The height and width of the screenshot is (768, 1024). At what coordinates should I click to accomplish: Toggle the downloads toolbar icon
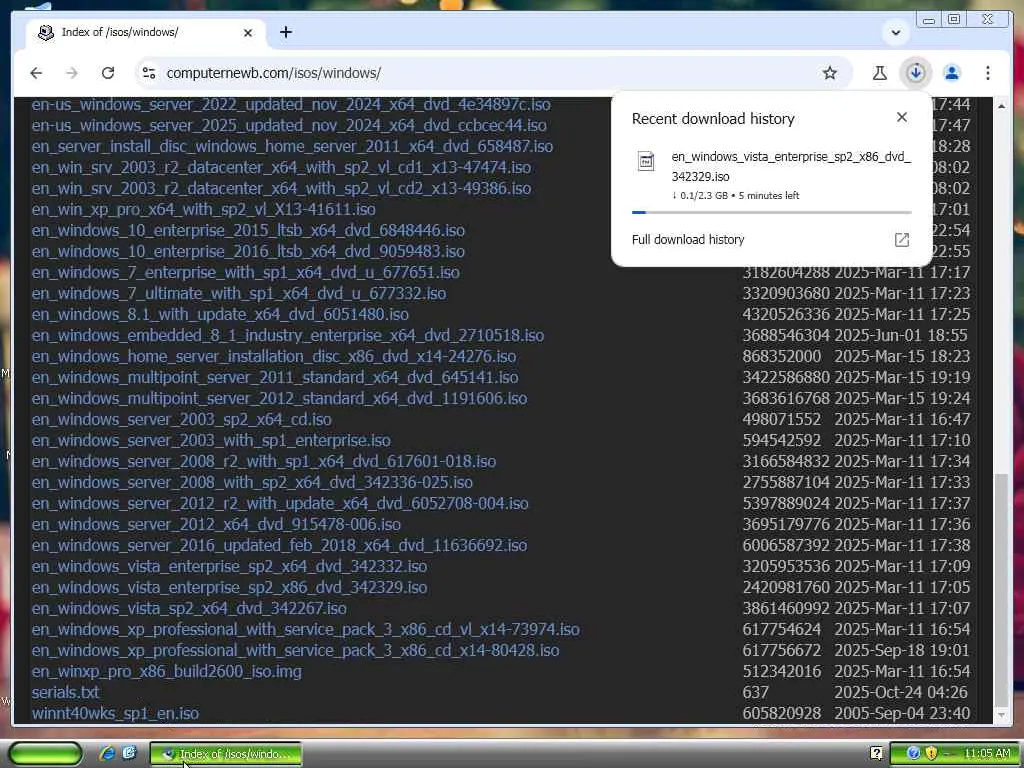click(916, 73)
